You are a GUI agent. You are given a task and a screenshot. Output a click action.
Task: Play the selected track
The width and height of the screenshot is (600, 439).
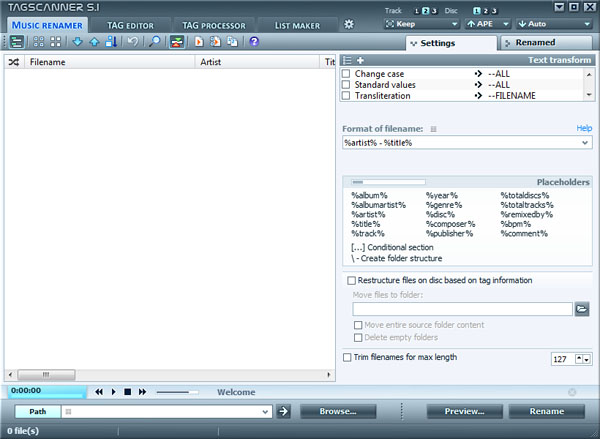114,392
